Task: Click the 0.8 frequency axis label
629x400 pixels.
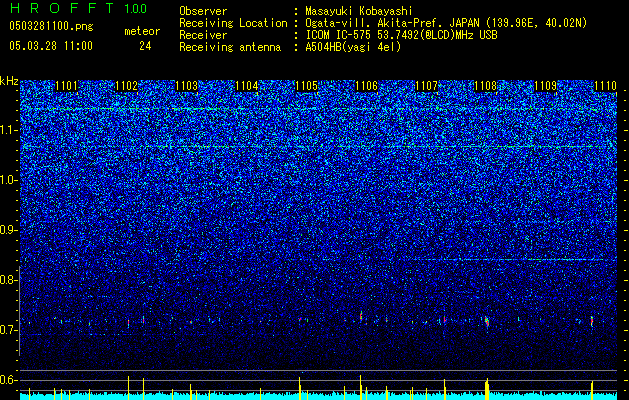Action: point(8,280)
